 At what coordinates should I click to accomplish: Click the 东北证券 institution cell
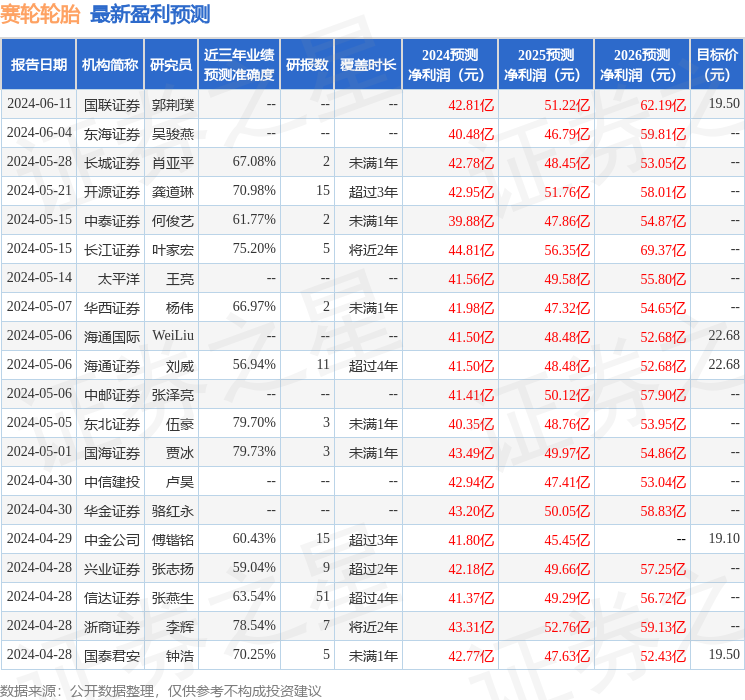(x=112, y=424)
